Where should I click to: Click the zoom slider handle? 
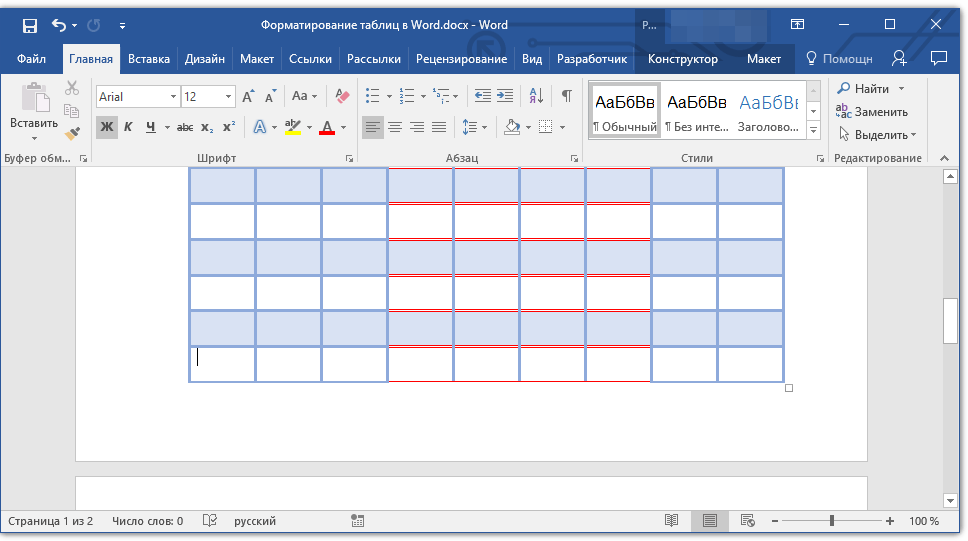coord(832,521)
